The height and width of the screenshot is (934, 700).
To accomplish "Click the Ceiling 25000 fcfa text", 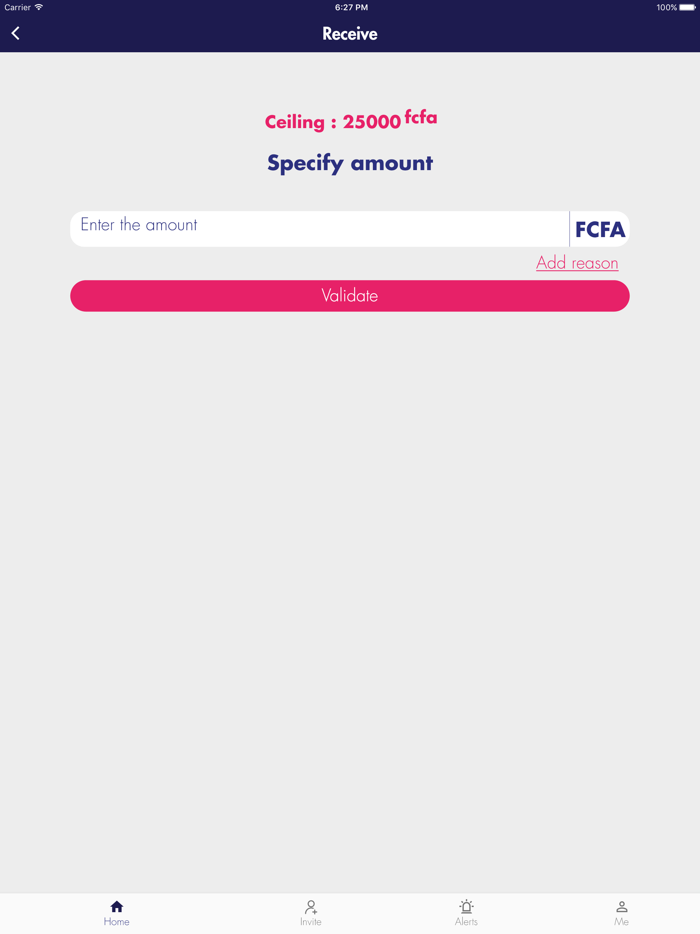I will tap(350, 121).
